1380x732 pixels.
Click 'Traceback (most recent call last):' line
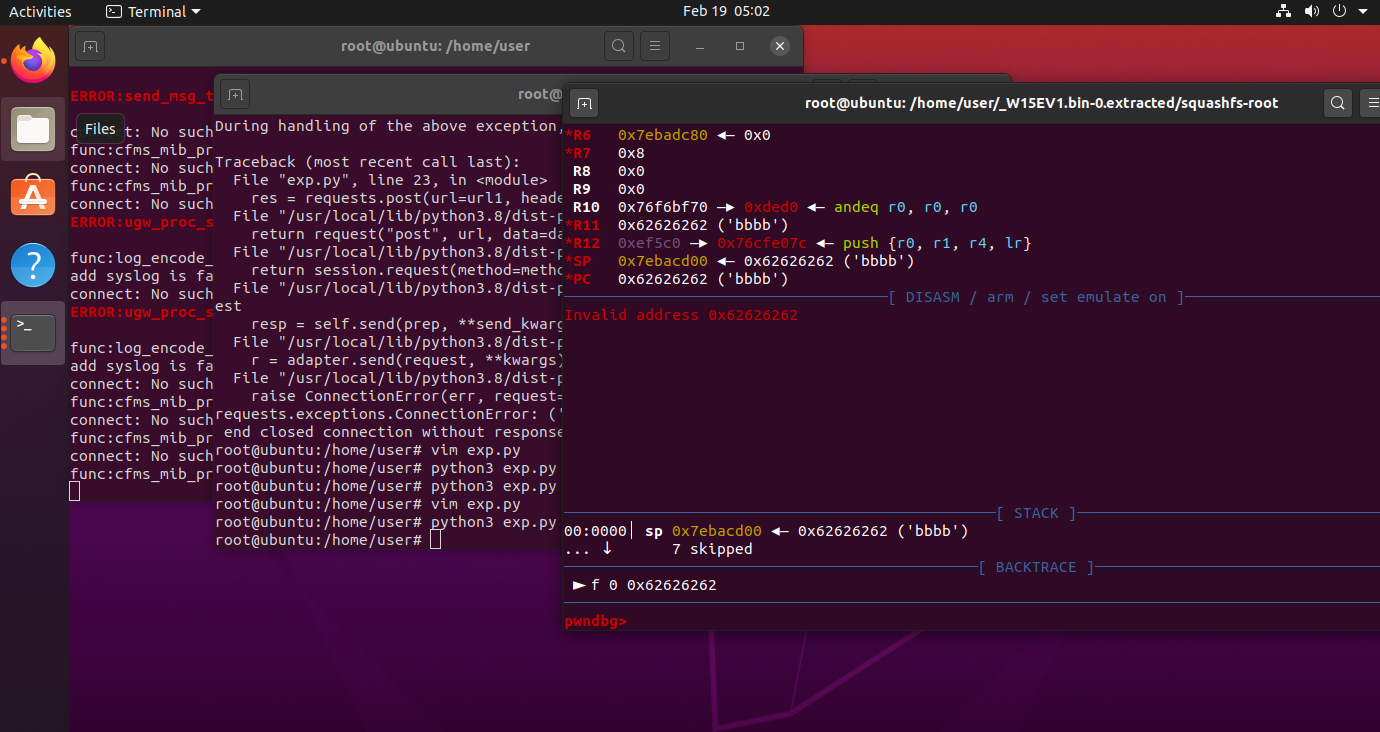coord(367,162)
